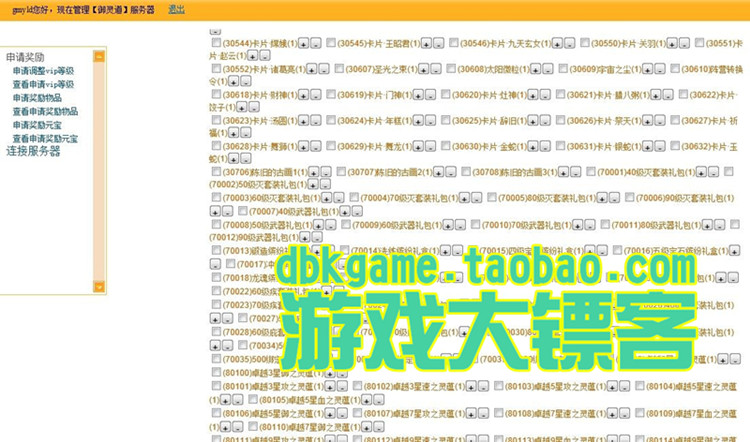This screenshot has width=750, height=442.
Task: Check item 30621 卡片-腊八粥
Action: coord(561,94)
